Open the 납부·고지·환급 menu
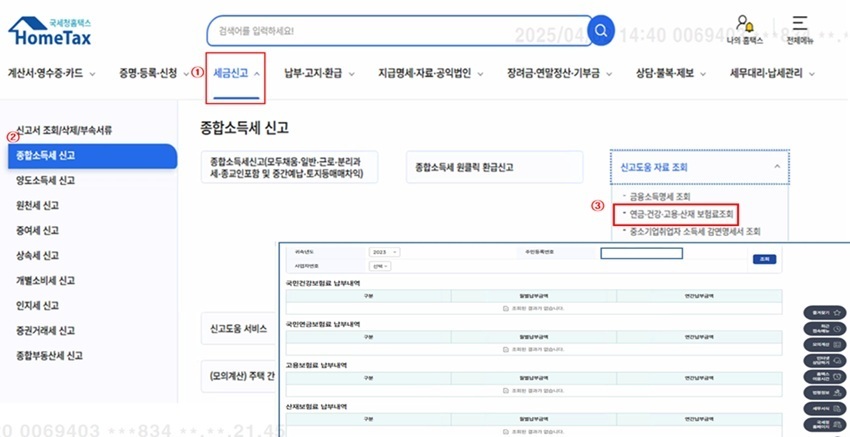This screenshot has height=437, width=850. (313, 73)
